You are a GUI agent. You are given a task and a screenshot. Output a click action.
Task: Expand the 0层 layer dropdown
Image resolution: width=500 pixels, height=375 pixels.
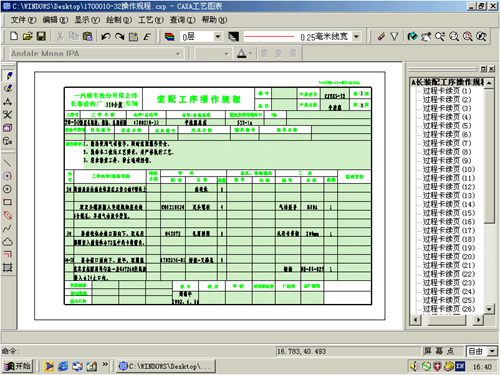point(218,36)
